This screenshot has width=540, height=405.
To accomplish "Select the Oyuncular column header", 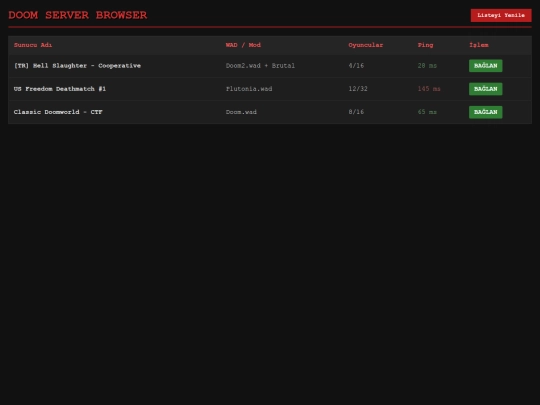I will click(365, 45).
